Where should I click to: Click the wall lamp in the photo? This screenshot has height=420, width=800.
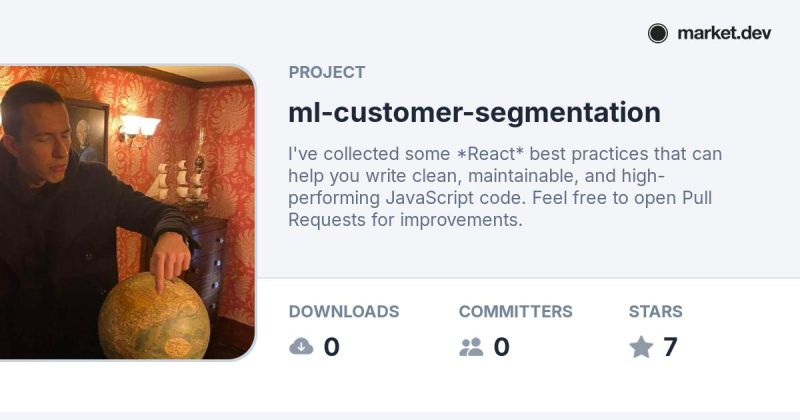tap(139, 127)
